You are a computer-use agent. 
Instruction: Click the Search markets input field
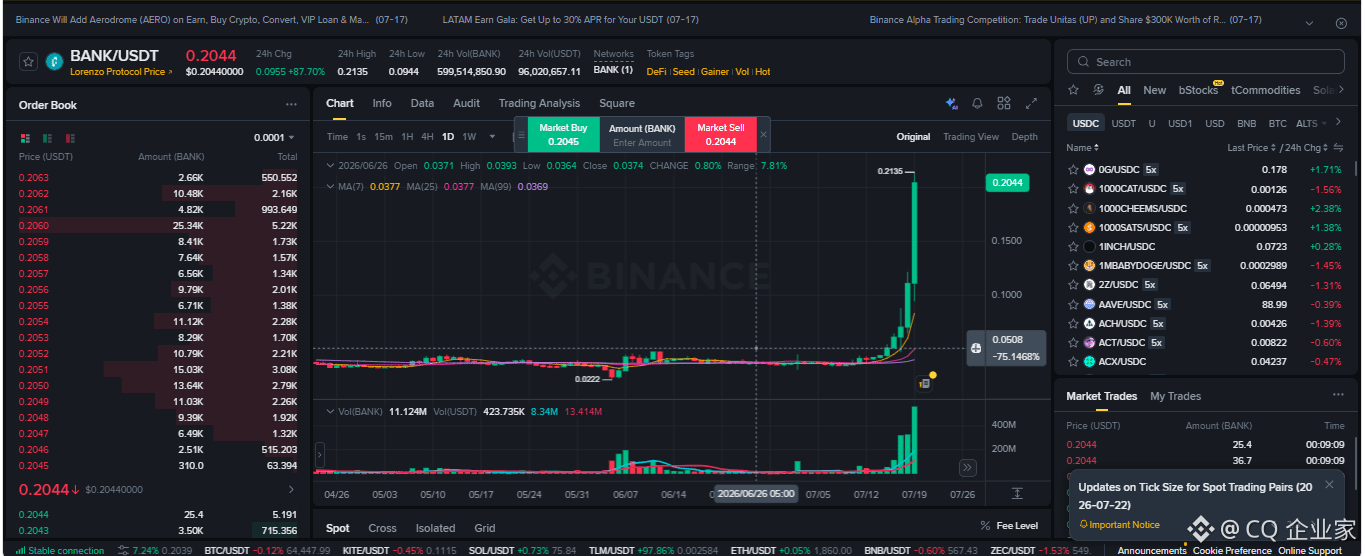point(1208,62)
